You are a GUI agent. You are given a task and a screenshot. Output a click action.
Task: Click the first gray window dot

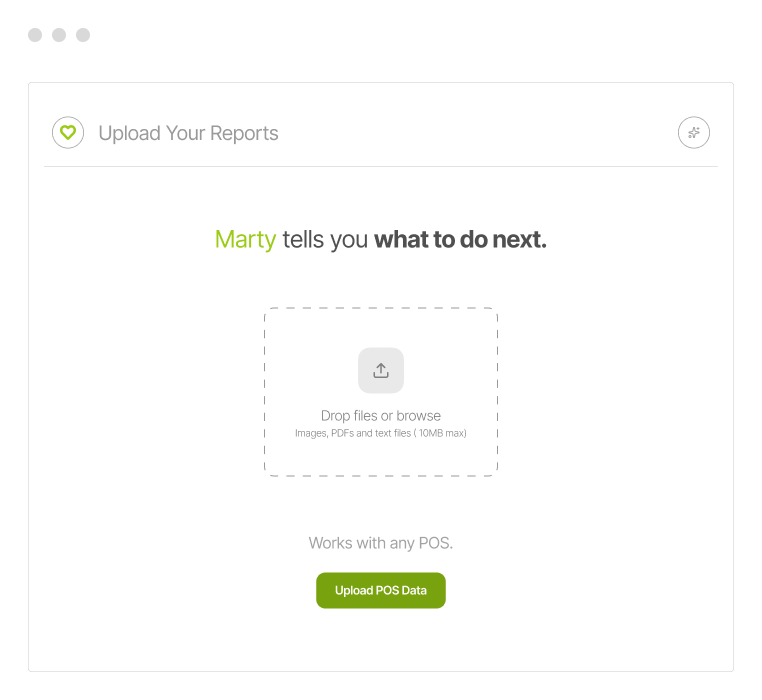pyautogui.click(x=35, y=35)
